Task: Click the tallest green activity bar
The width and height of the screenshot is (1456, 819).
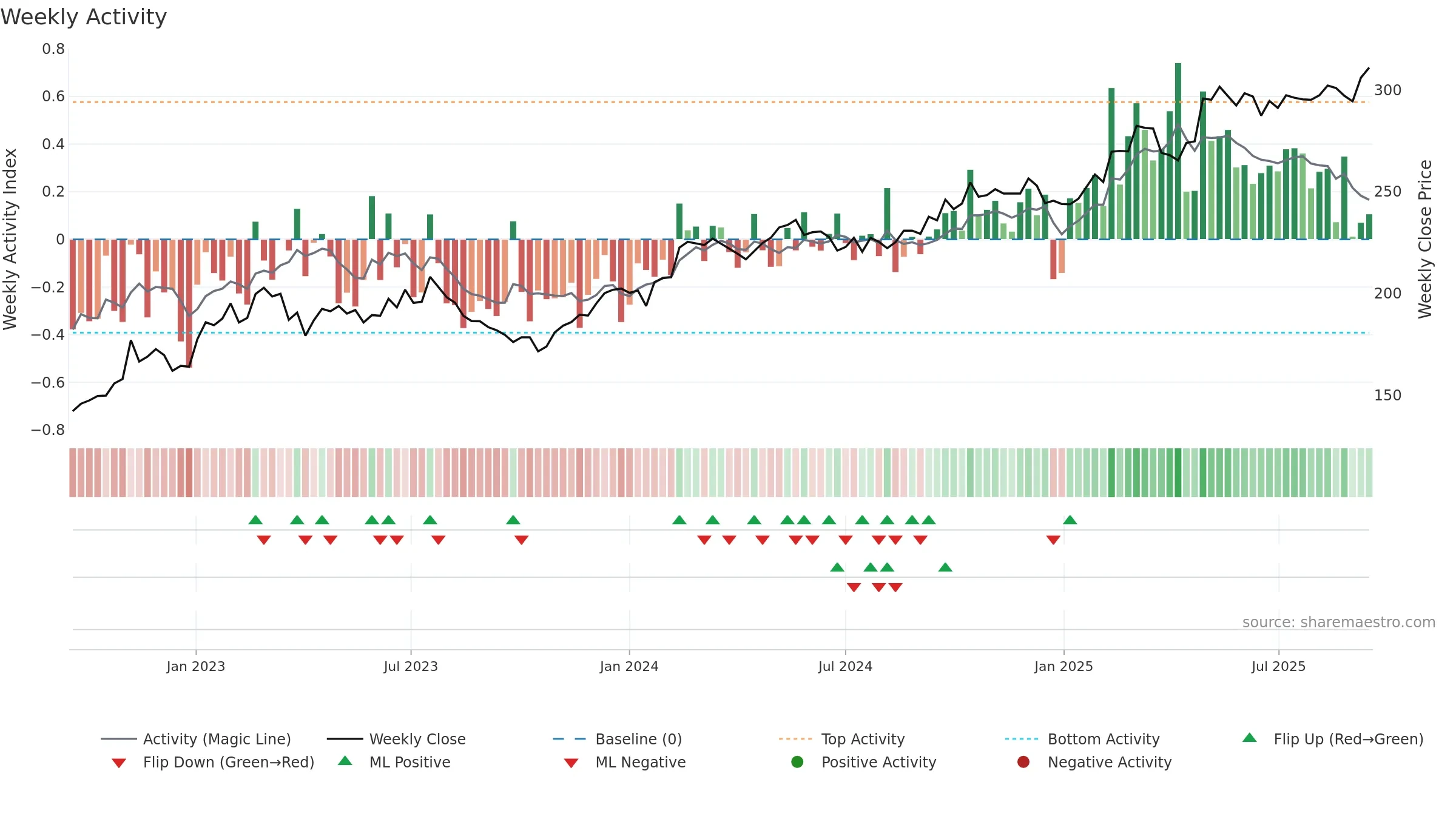Action: click(1178, 151)
